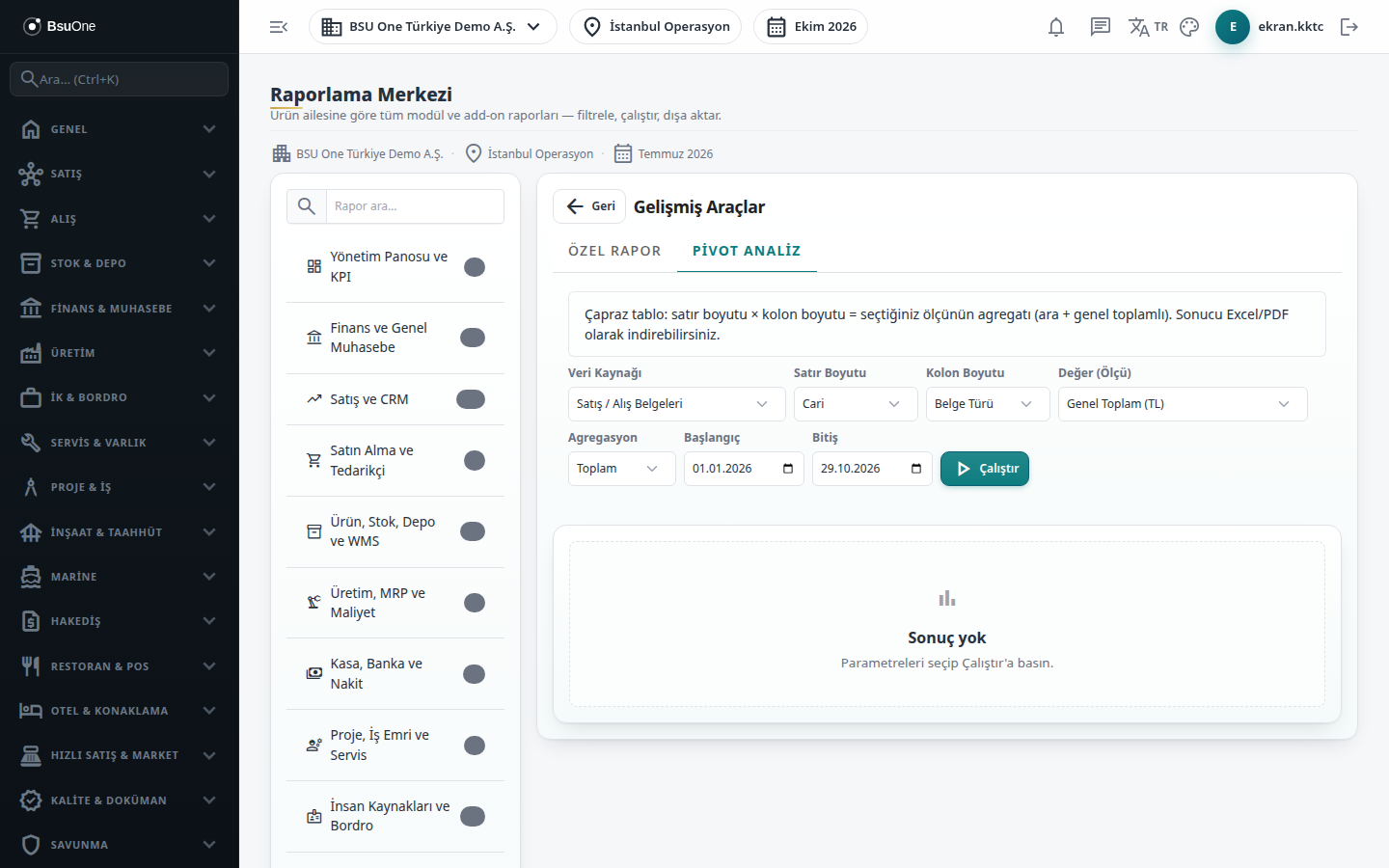1389x868 pixels.
Task: Open Marine icon in sidebar
Action: (31, 577)
